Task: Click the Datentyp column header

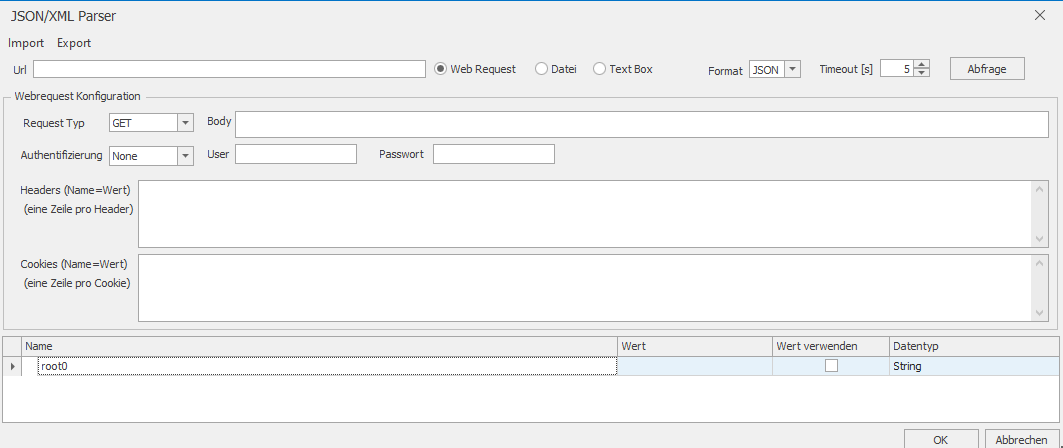Action: (x=974, y=346)
